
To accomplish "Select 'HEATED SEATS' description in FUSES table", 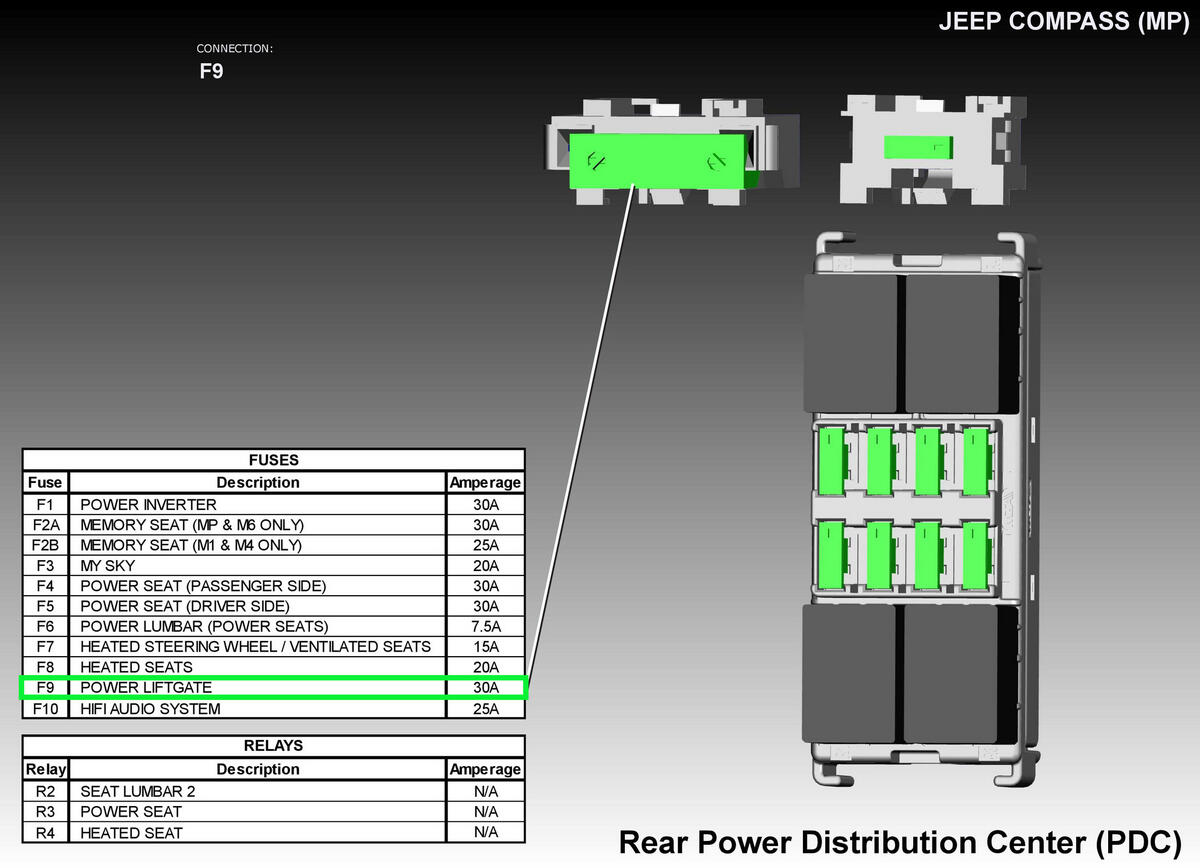I will point(136,667).
